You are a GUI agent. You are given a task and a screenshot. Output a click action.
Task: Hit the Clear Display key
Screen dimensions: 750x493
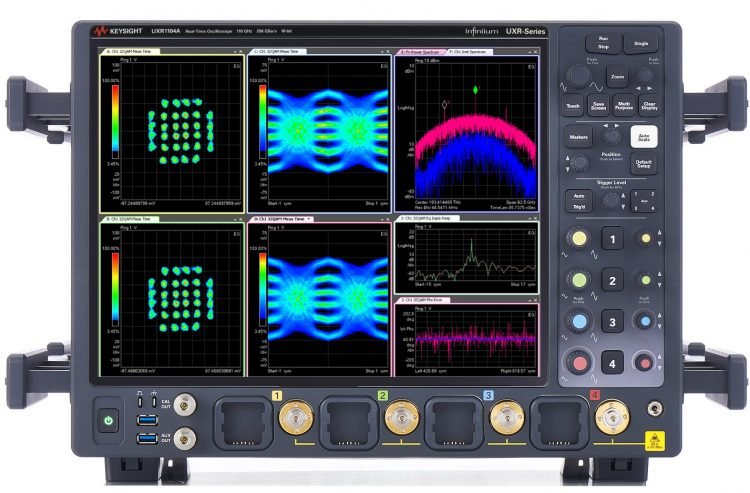click(649, 106)
